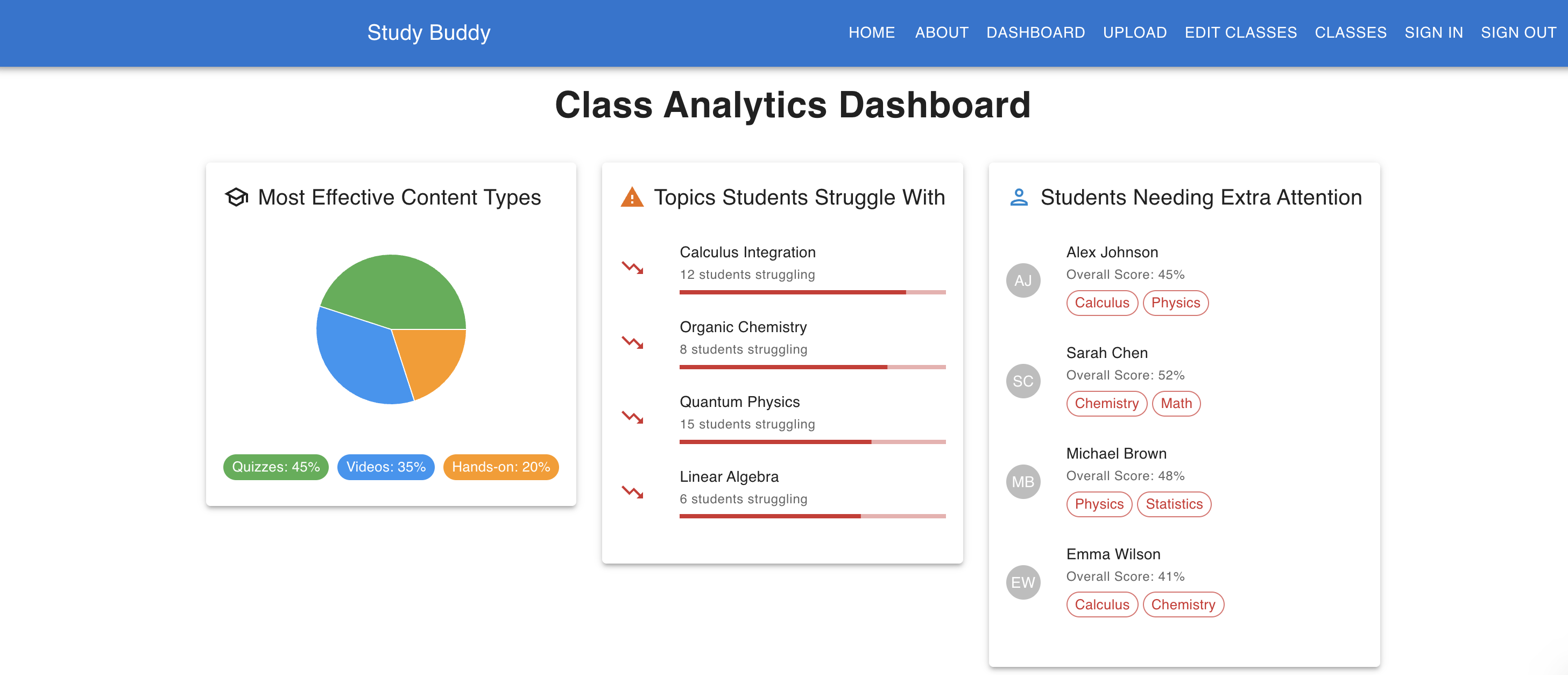Select Sarah Chen's Math tag
Image resolution: width=1568 pixels, height=675 pixels.
pos(1175,404)
